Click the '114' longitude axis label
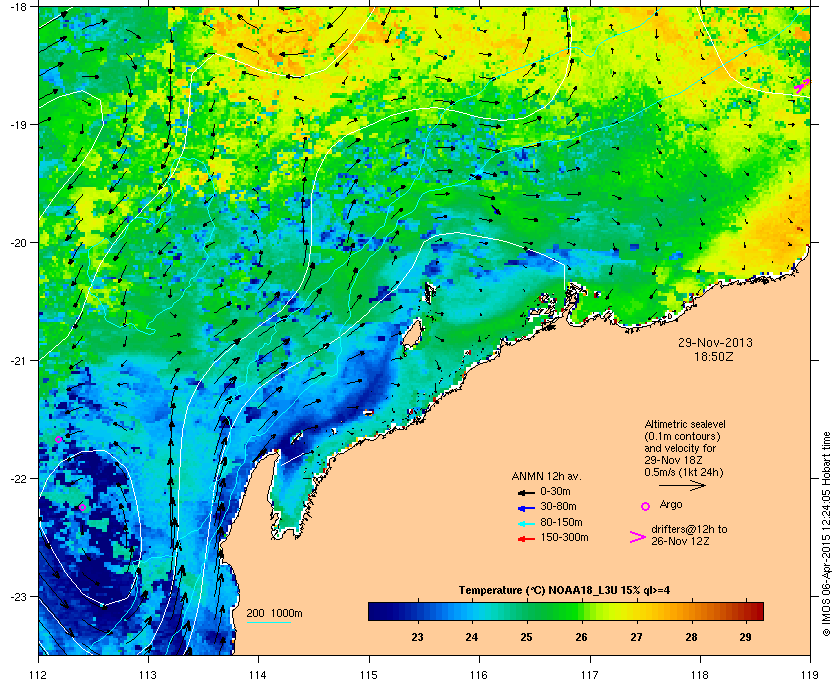The width and height of the screenshot is (840, 680). [x=259, y=674]
